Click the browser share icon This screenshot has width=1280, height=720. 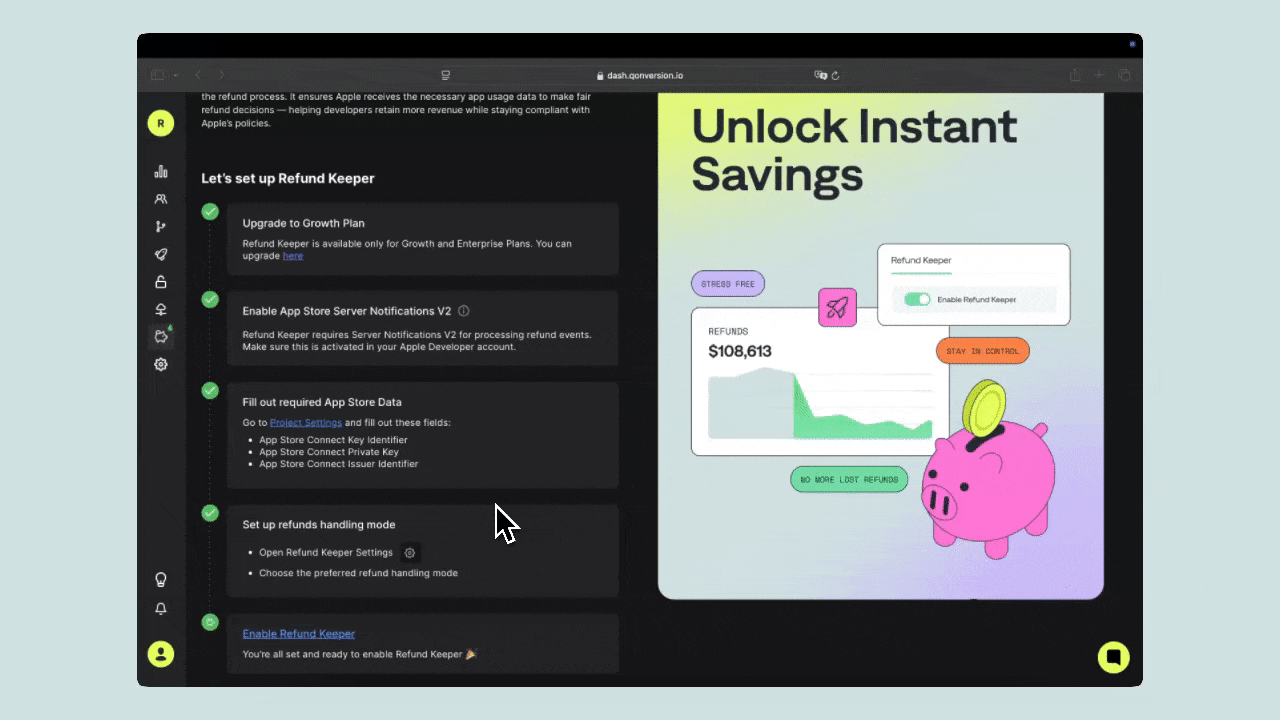1075,75
